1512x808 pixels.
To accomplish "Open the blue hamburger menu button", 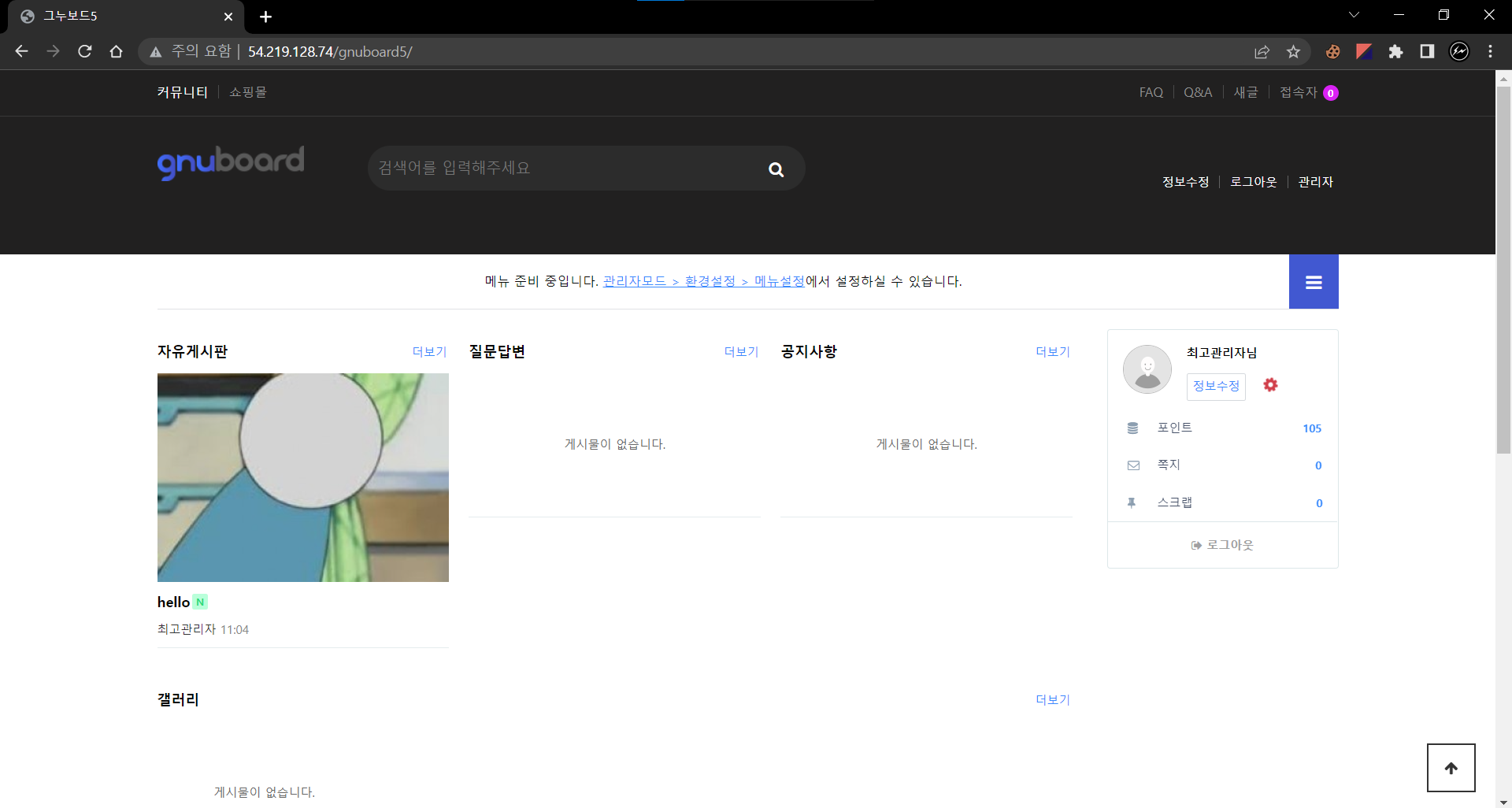I will [1314, 282].
